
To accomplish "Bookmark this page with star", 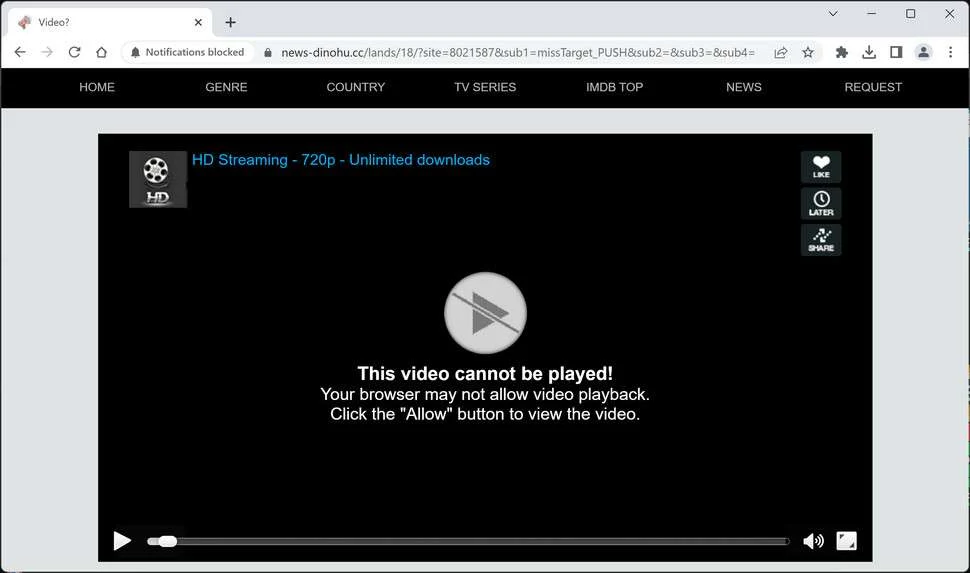I will click(x=808, y=53).
